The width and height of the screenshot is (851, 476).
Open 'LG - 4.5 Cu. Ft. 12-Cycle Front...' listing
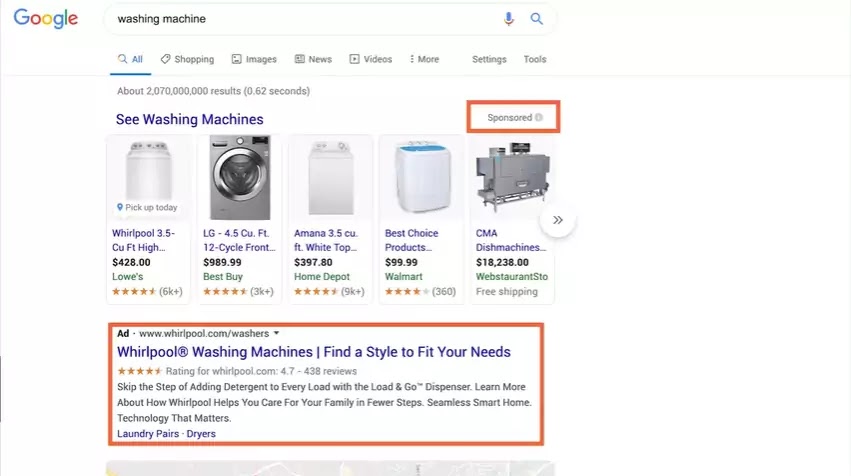[x=239, y=240]
